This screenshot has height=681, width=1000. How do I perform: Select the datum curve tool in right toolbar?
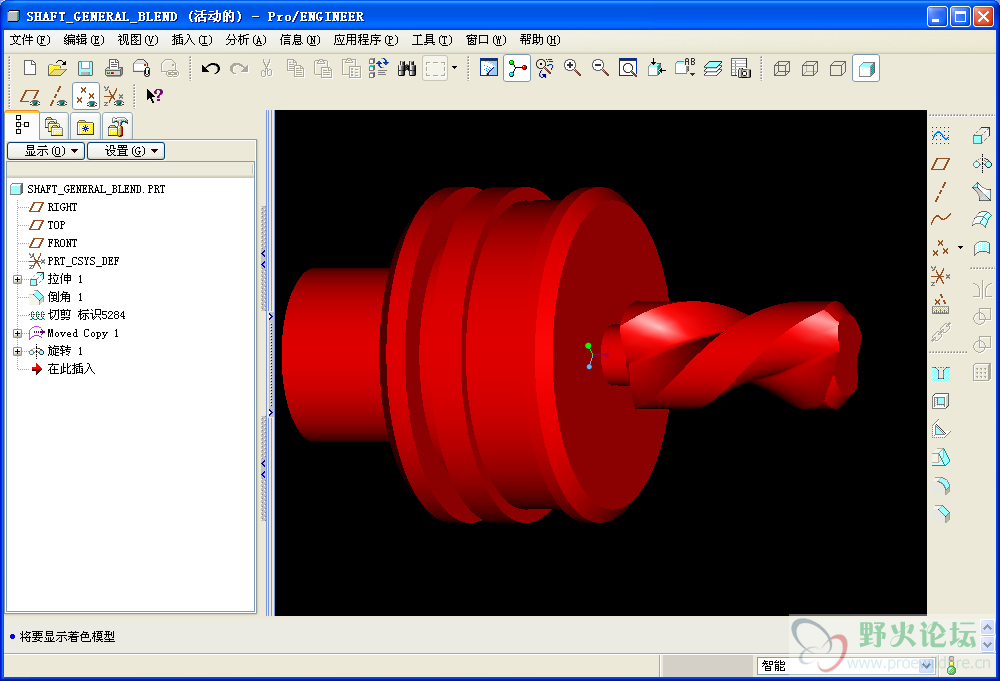tap(940, 219)
